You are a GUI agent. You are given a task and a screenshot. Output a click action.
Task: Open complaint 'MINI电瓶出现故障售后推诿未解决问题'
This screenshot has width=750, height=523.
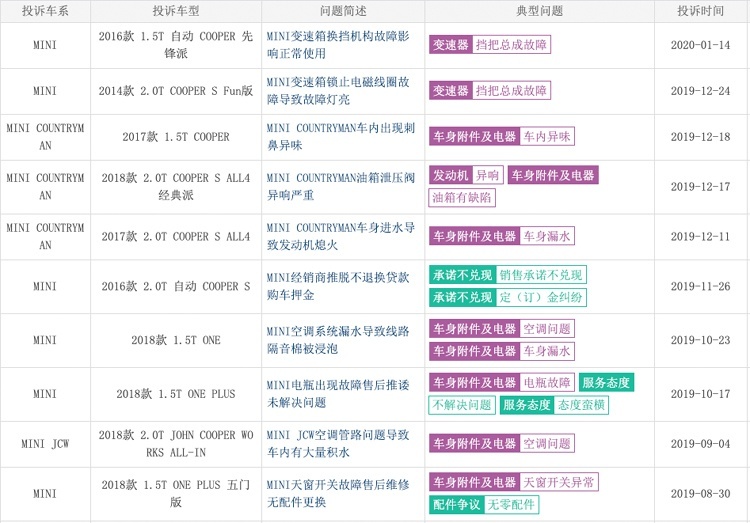[338, 394]
